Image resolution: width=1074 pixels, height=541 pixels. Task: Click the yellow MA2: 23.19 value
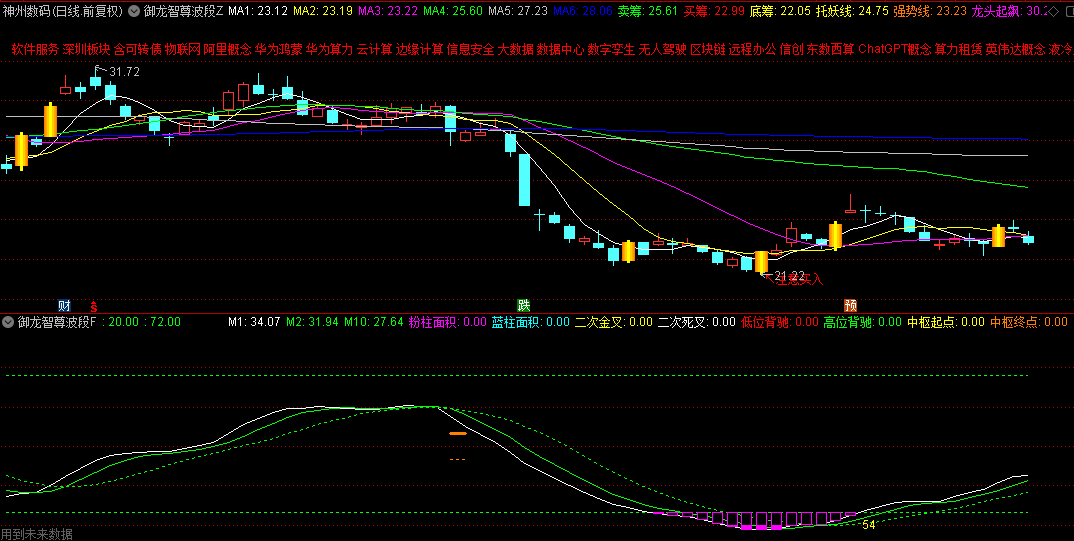323,11
